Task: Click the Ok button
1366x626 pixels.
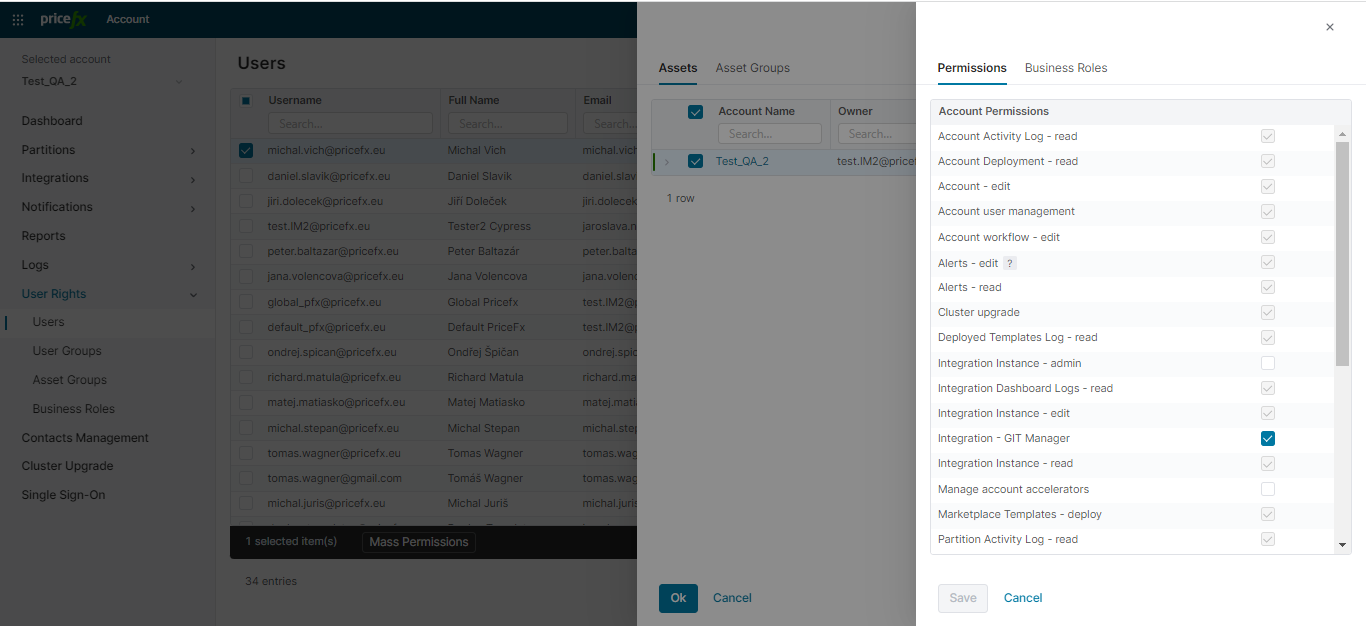Action: pyautogui.click(x=678, y=598)
